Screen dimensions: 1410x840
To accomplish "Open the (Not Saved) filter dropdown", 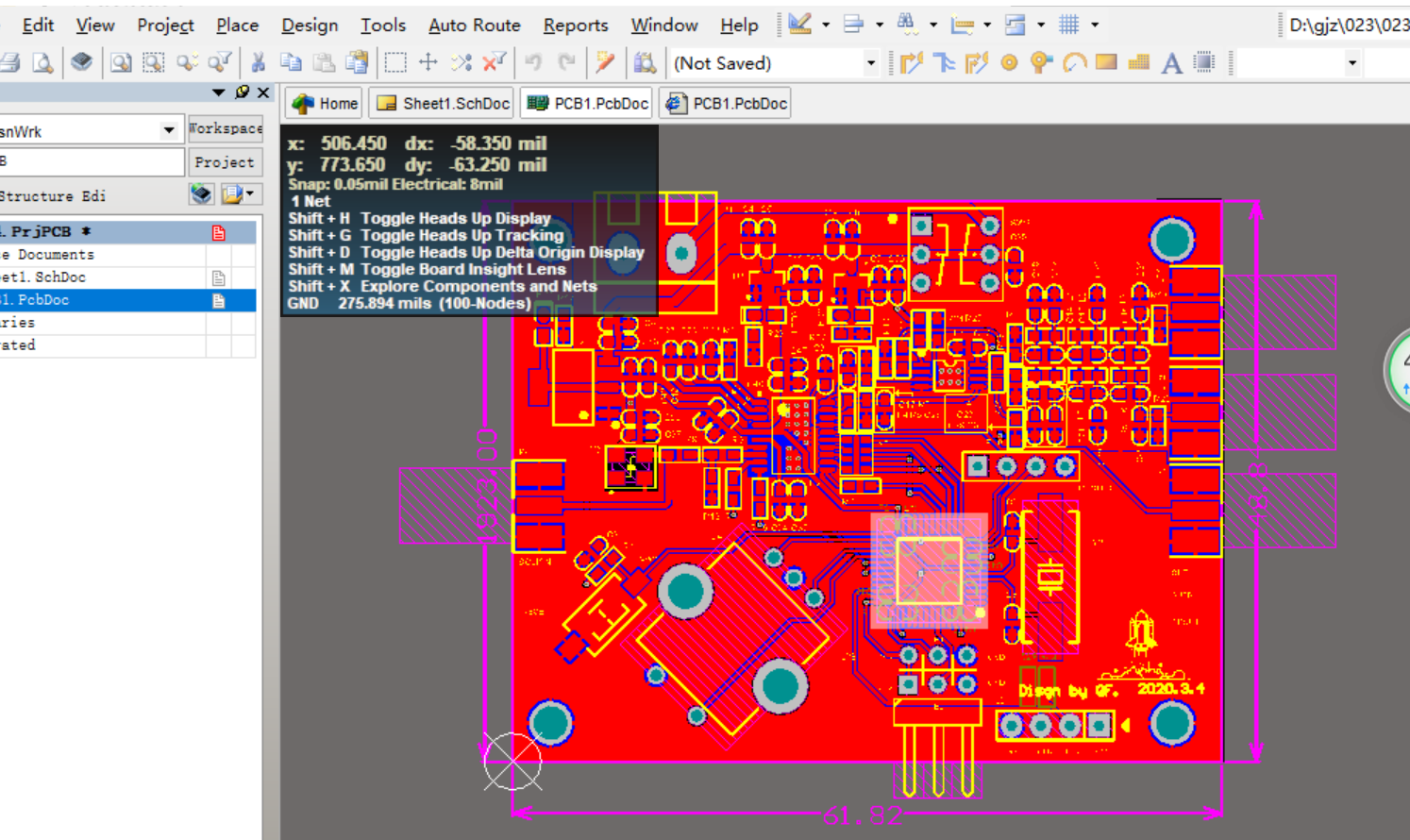I will click(870, 63).
